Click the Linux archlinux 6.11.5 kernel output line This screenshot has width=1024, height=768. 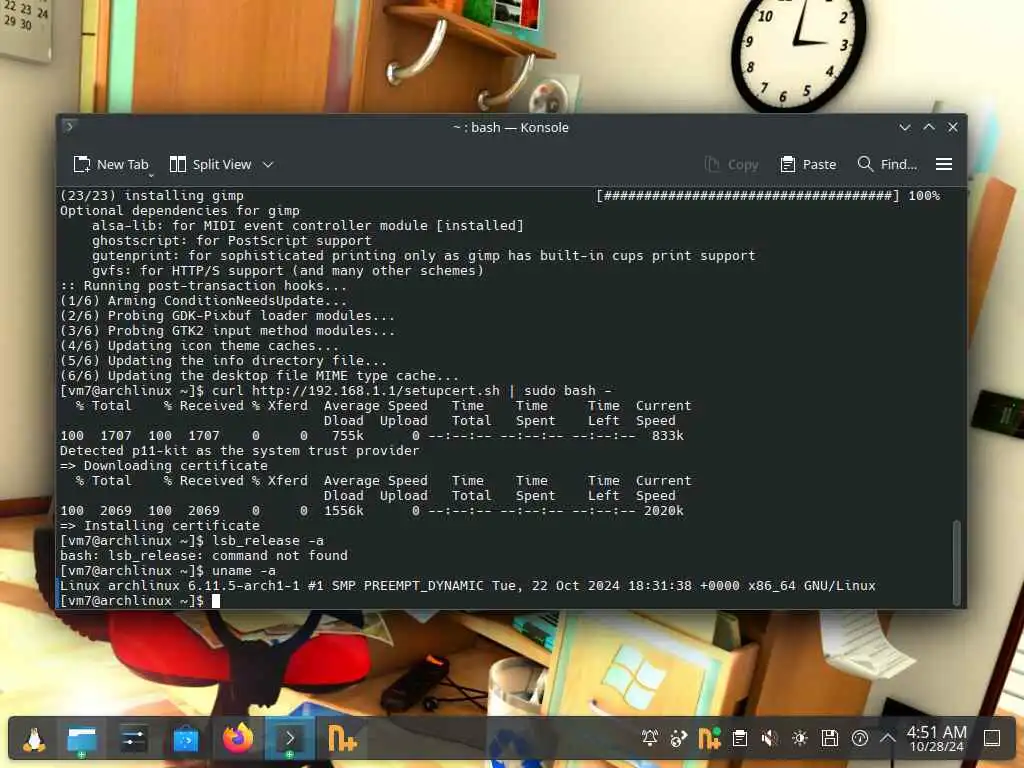click(x=468, y=586)
